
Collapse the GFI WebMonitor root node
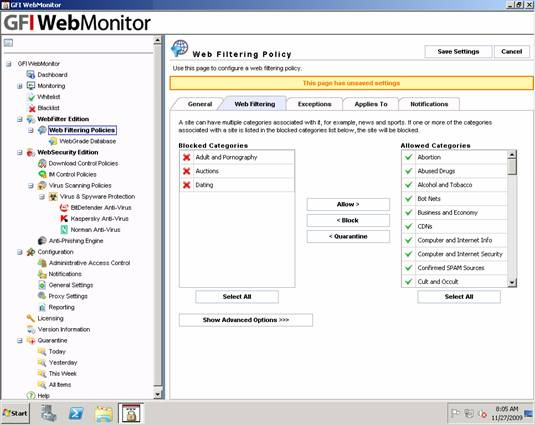tap(9, 64)
